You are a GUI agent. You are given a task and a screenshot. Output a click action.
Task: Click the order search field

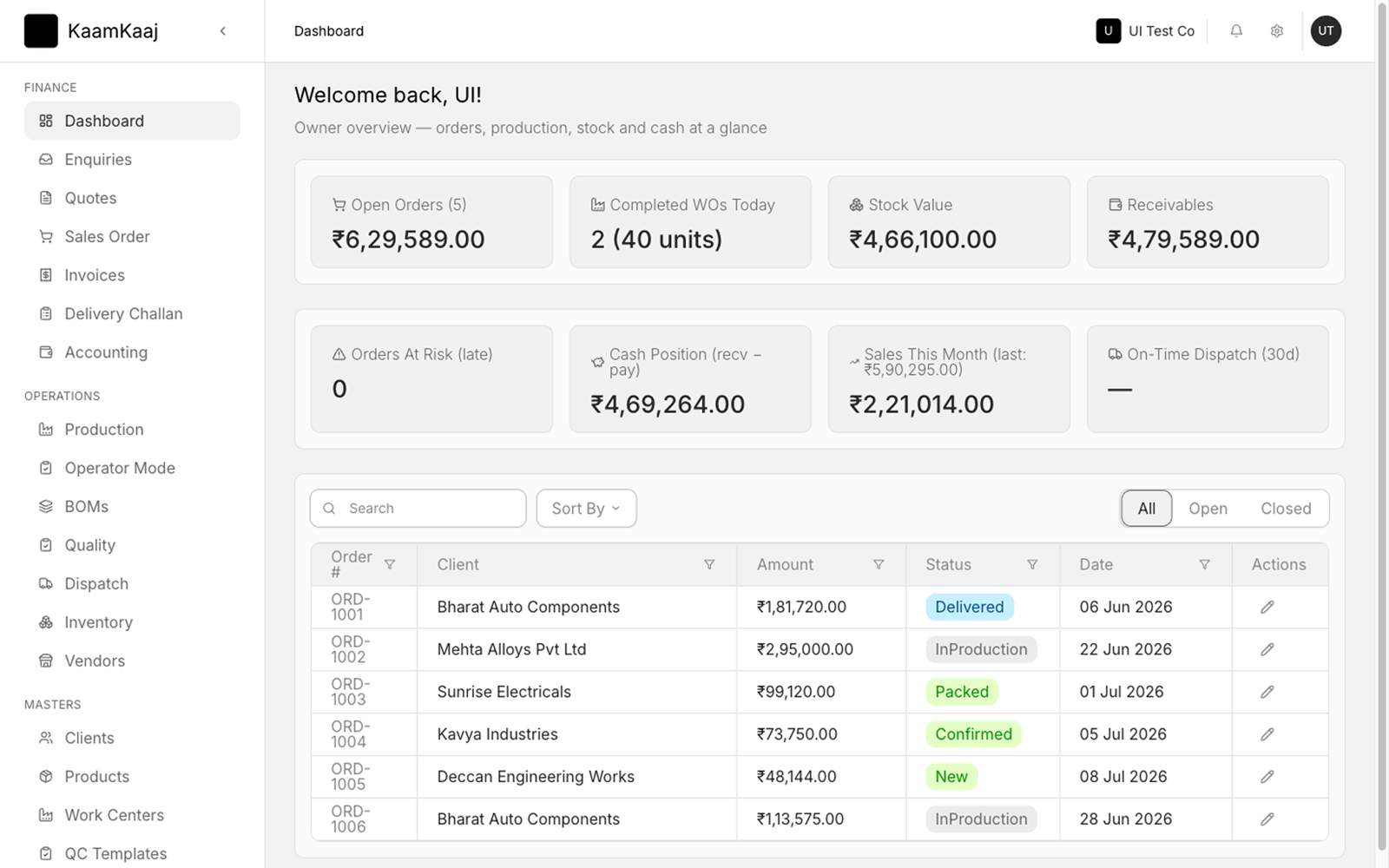[x=418, y=509]
